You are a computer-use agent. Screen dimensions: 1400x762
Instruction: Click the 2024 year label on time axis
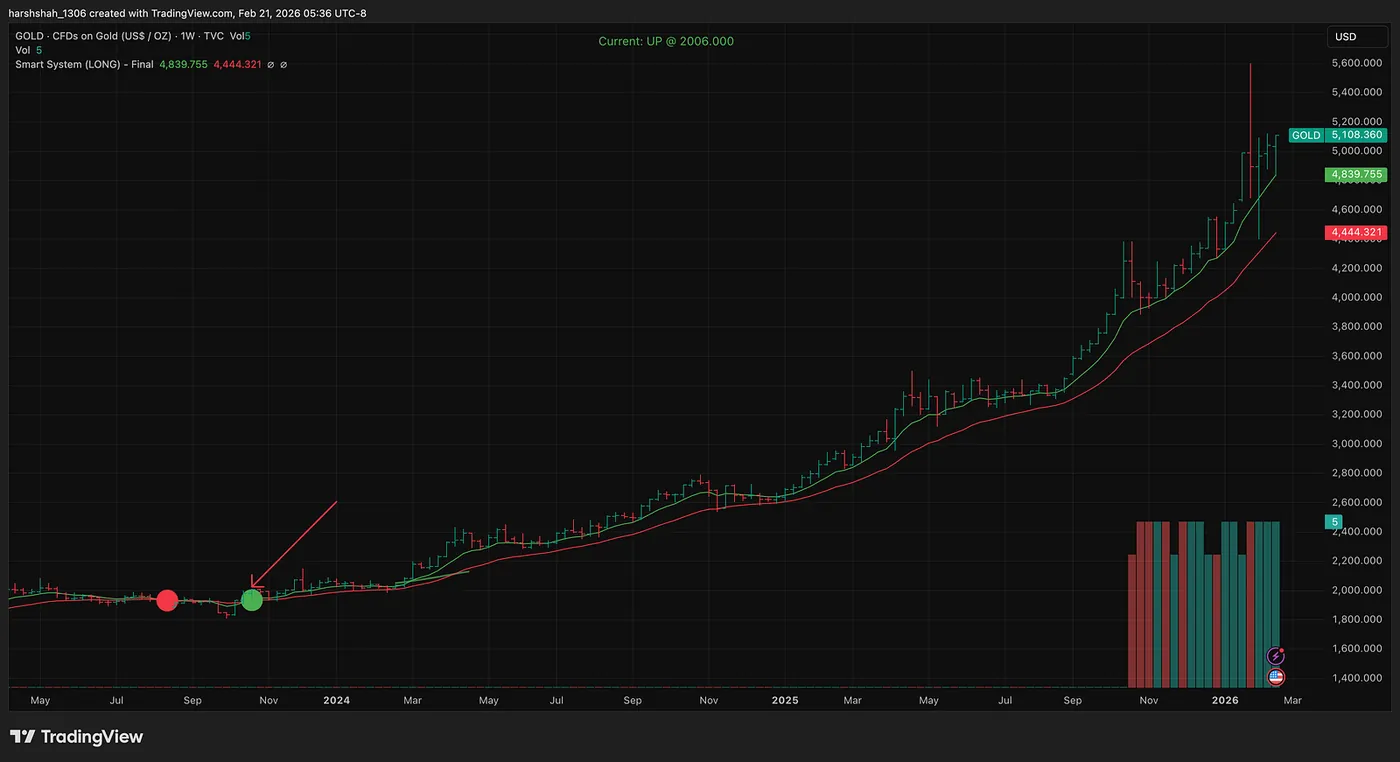point(336,701)
